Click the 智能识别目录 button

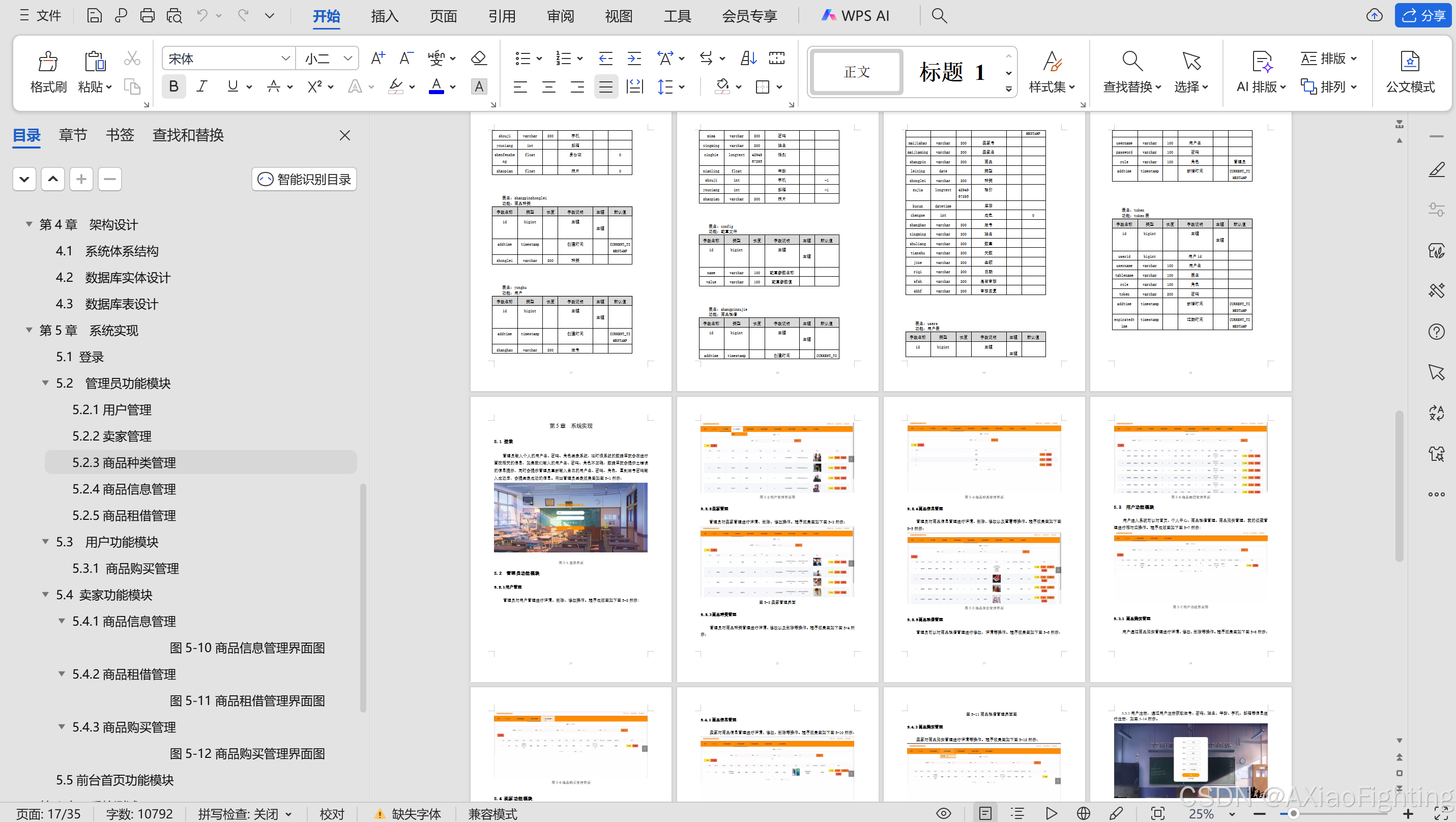pos(304,179)
